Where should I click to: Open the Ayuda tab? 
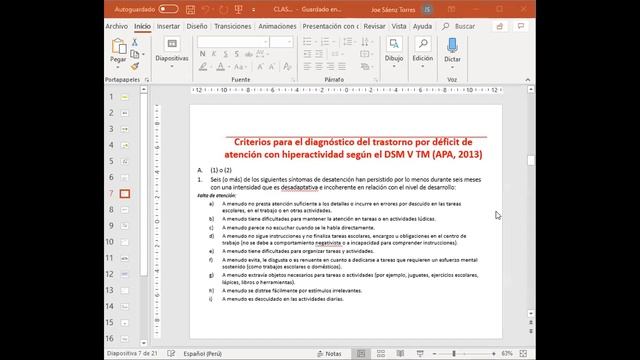[422, 26]
